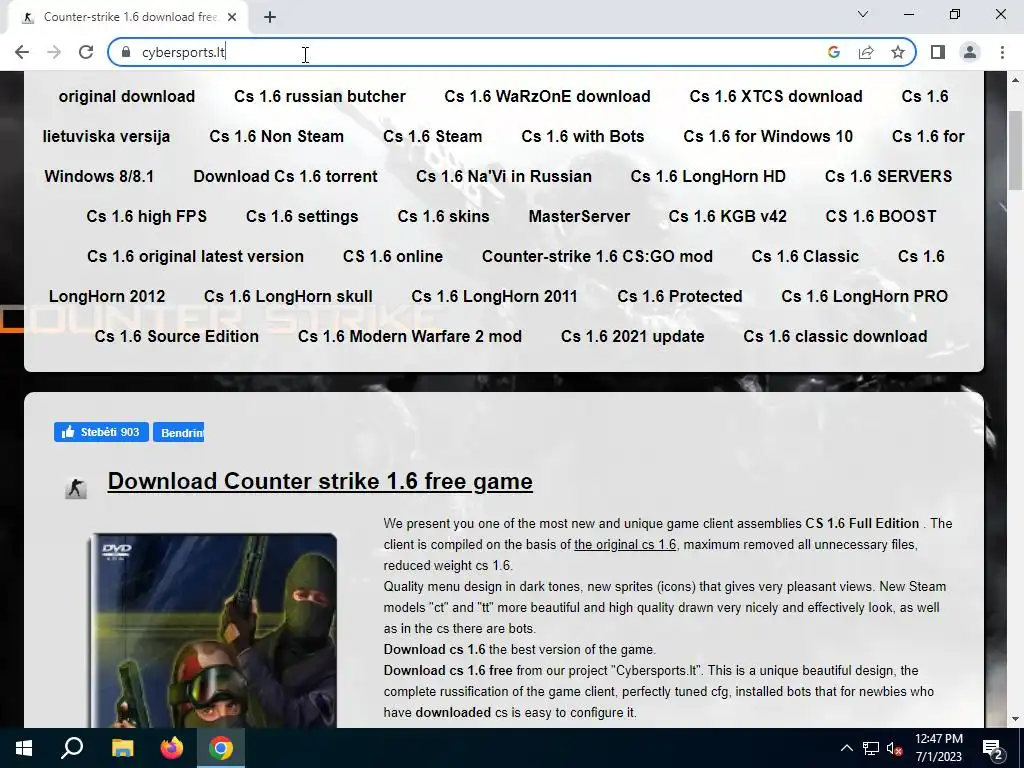This screenshot has width=1024, height=768.
Task: Open the clock and date display
Action: coord(938,748)
